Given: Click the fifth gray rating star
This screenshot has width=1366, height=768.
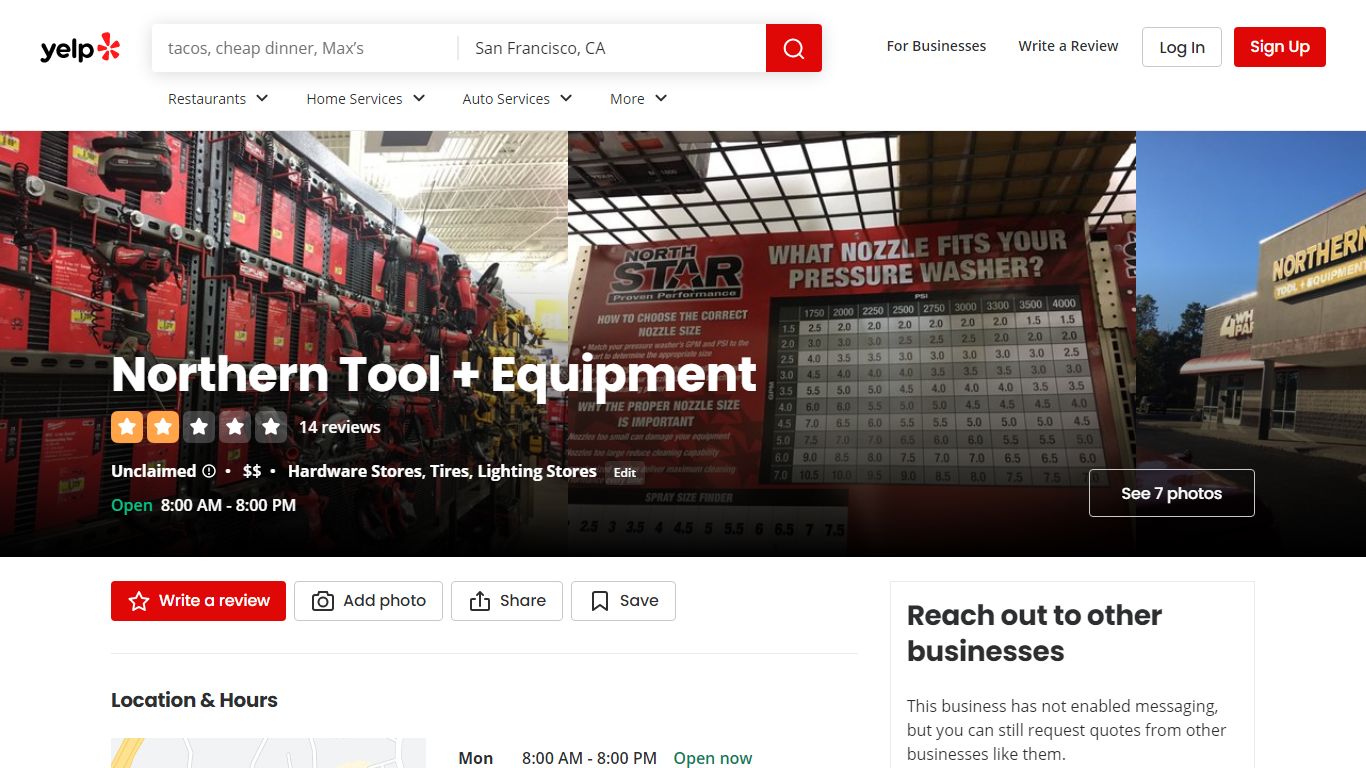Looking at the screenshot, I should coord(271,427).
